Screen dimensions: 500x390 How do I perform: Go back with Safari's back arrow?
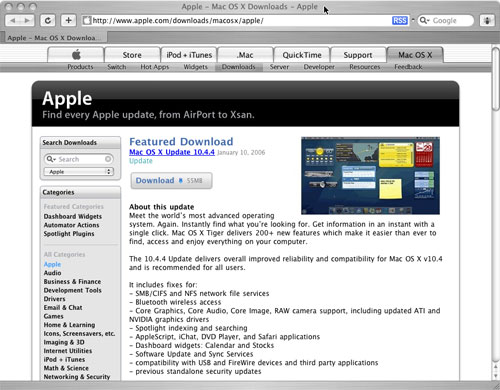click(x=13, y=21)
